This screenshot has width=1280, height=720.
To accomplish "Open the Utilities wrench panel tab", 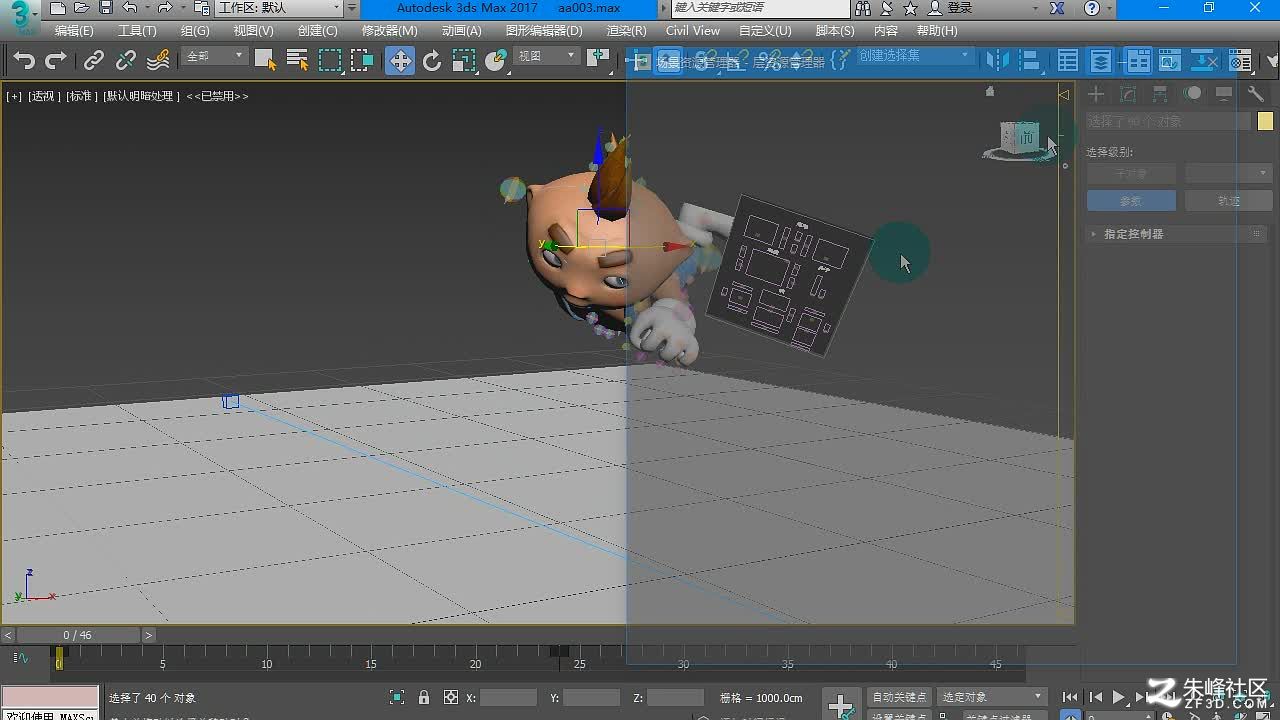I will 1256,94.
